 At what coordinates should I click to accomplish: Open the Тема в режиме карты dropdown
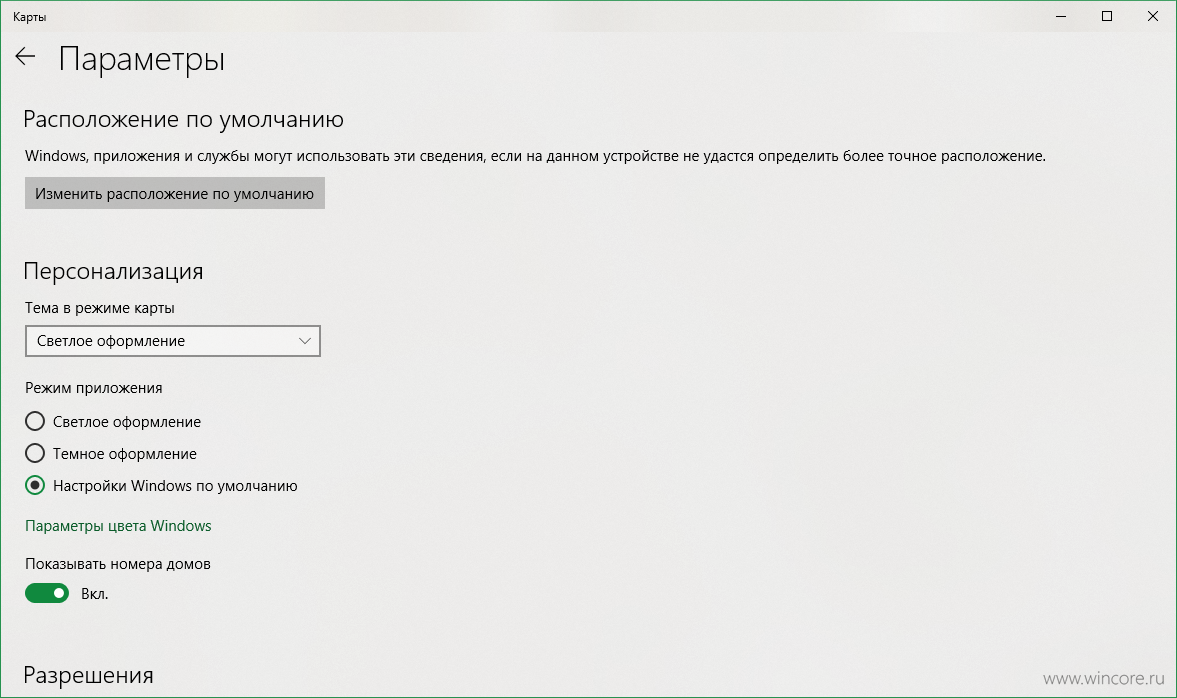173,341
